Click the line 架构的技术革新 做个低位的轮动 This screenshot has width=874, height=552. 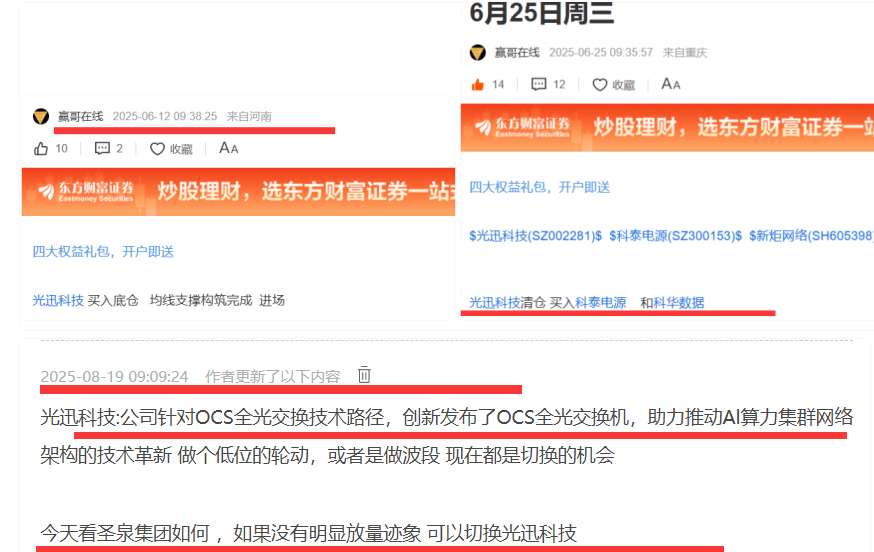(x=327, y=456)
